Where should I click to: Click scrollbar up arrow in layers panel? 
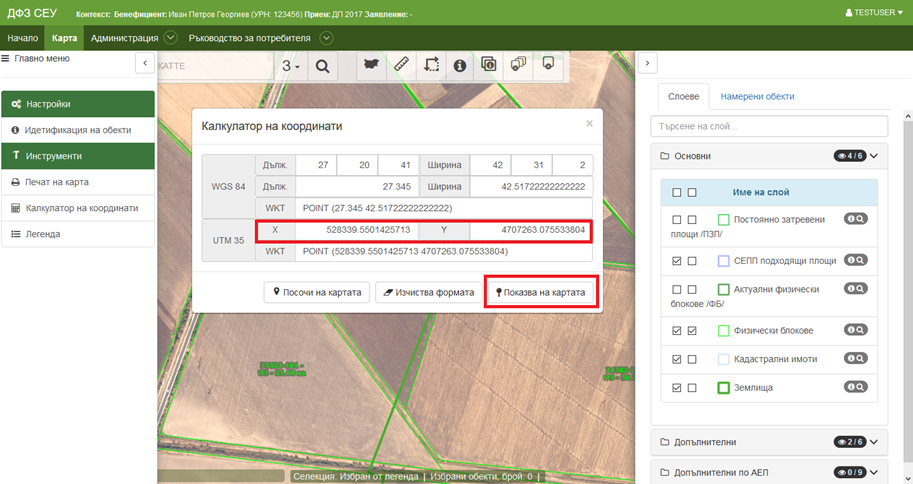coord(908,116)
